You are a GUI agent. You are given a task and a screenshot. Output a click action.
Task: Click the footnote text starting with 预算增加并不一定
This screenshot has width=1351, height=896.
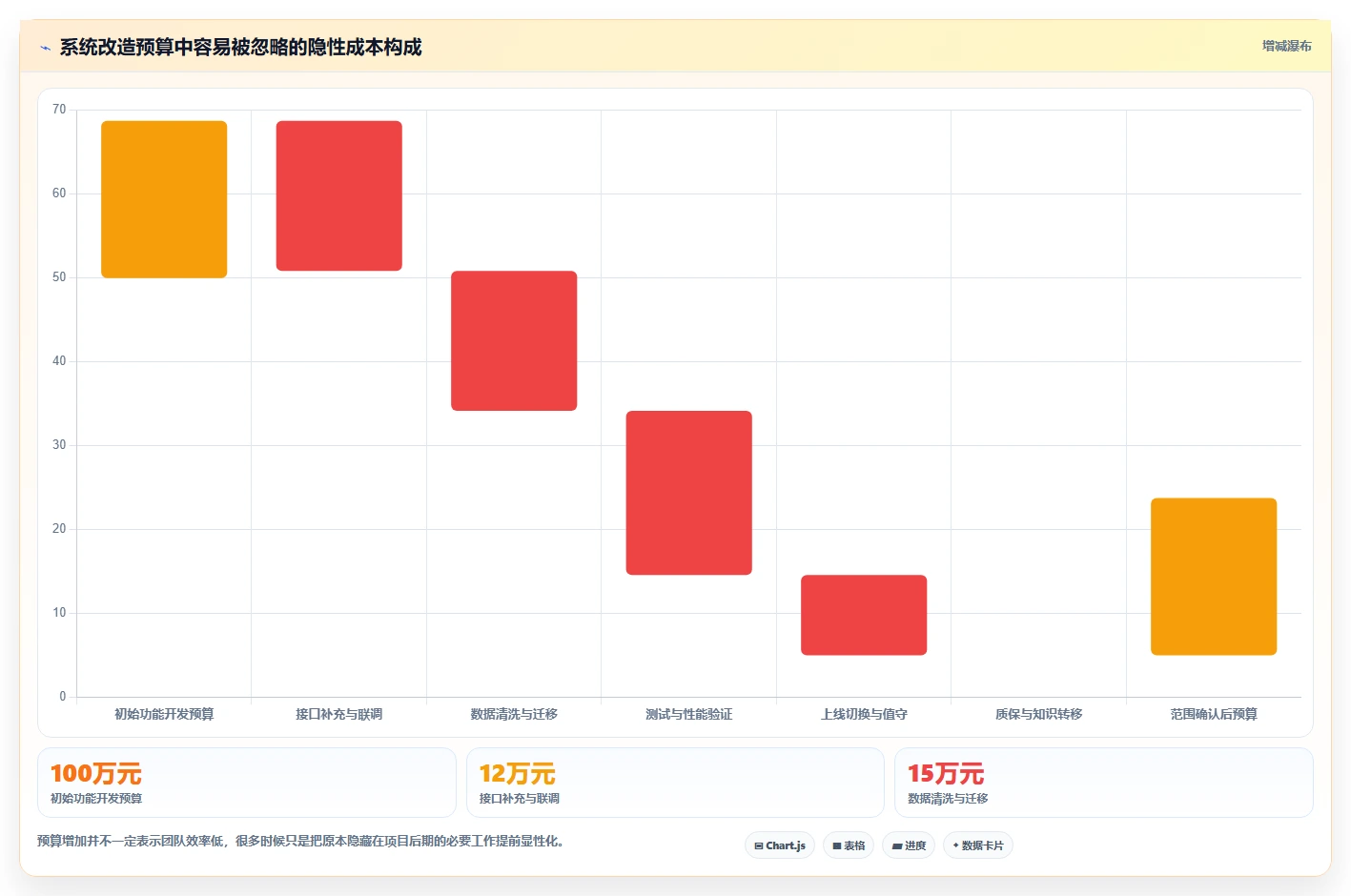pos(300,841)
